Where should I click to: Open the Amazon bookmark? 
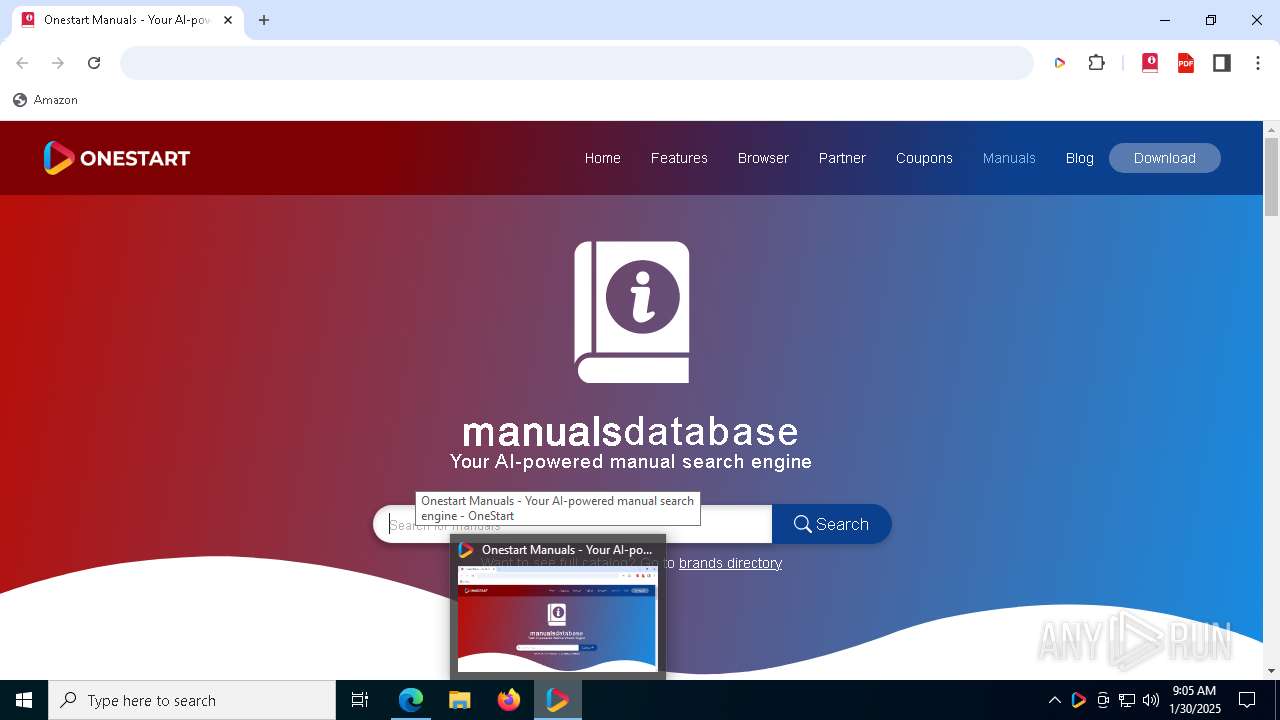pyautogui.click(x=45, y=100)
